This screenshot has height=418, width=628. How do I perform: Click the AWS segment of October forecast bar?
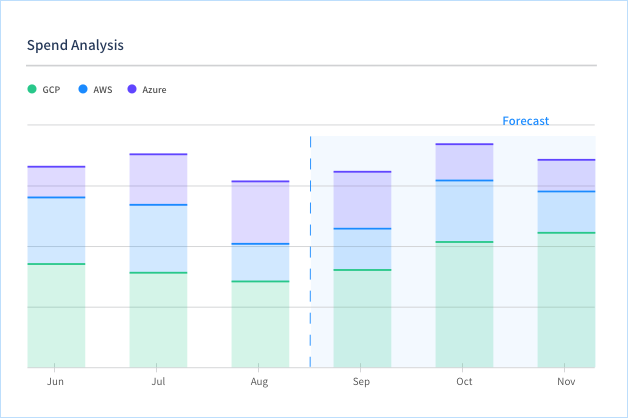464,211
